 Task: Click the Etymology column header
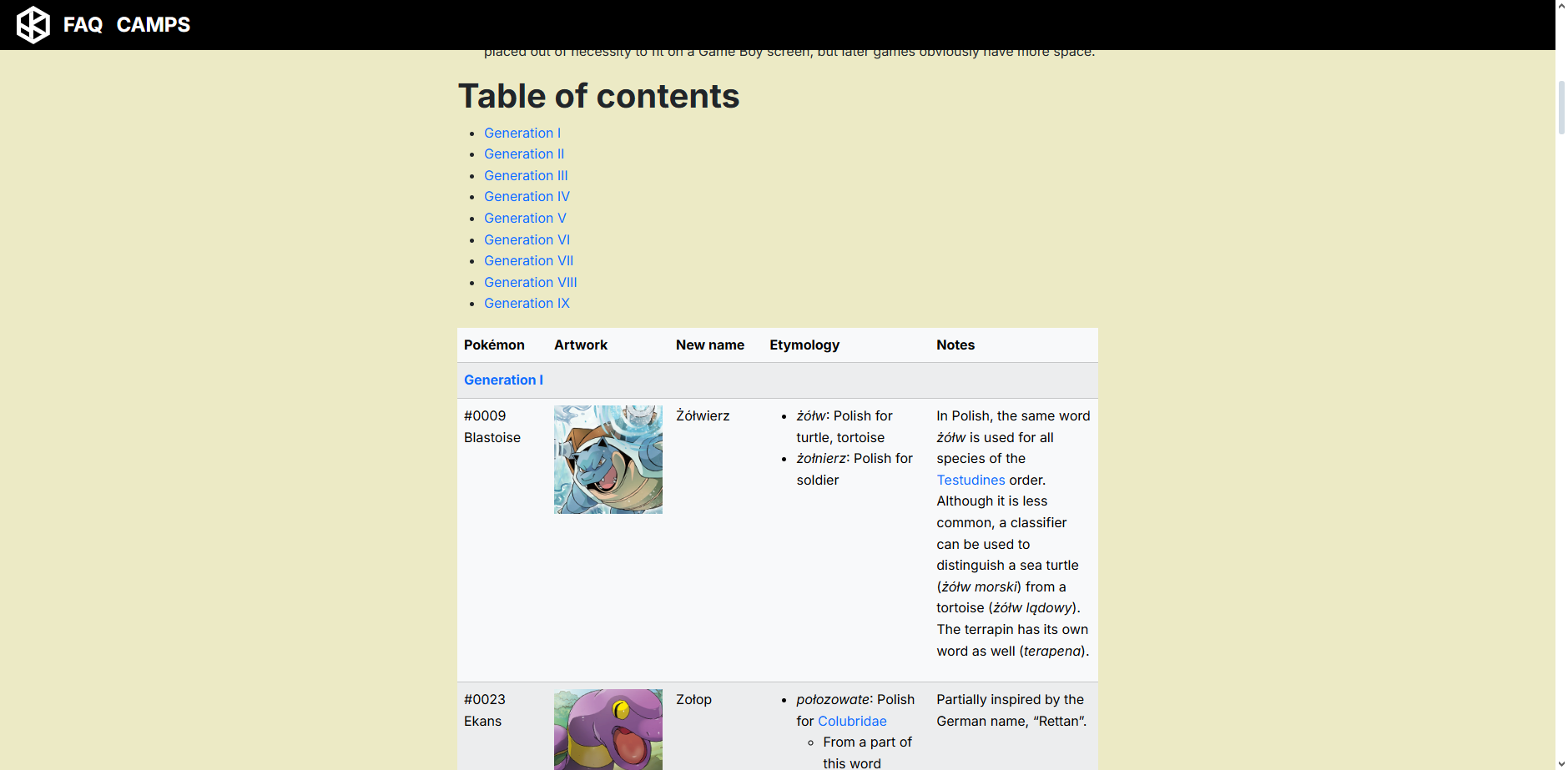pos(804,345)
